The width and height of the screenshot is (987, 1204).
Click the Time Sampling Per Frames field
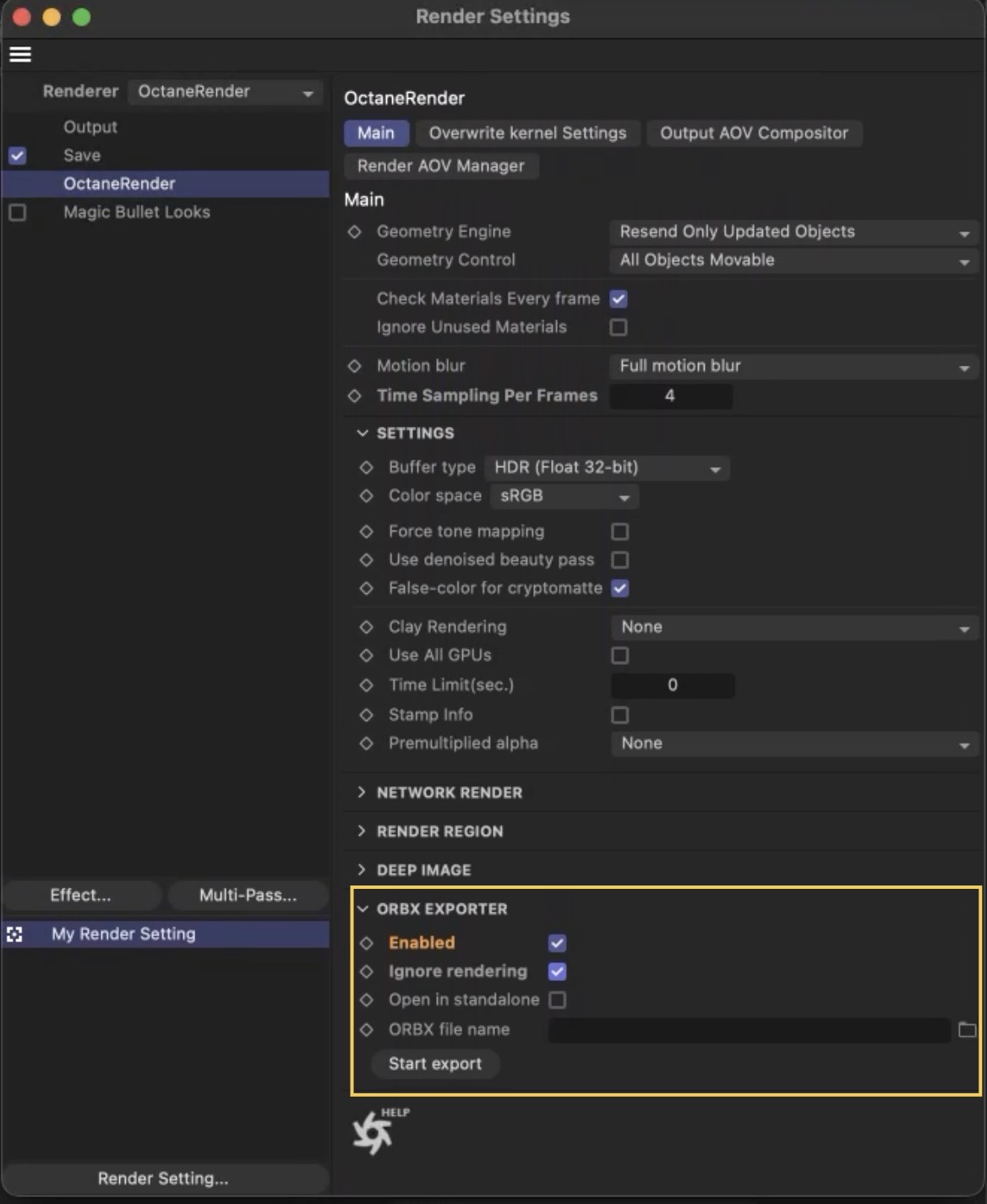670,396
